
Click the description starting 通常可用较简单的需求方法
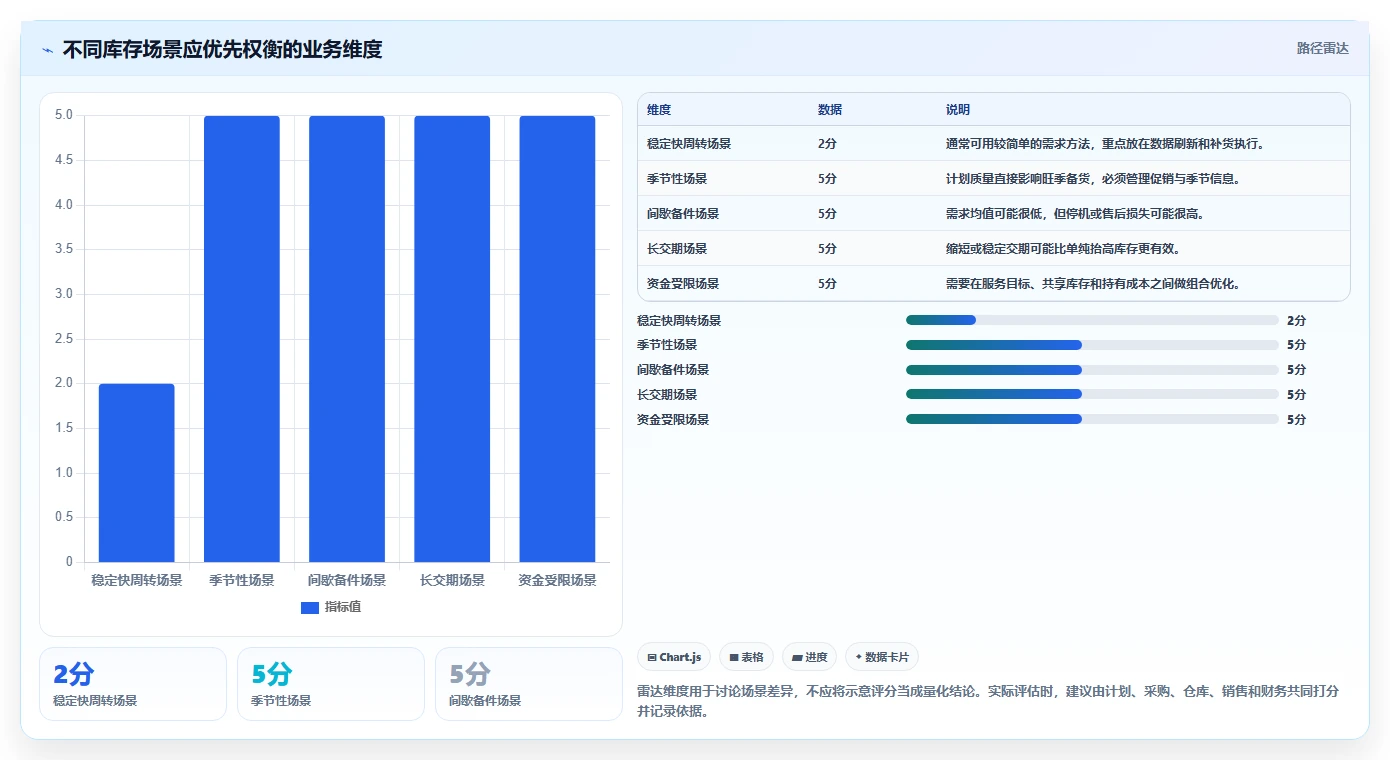click(x=1105, y=144)
